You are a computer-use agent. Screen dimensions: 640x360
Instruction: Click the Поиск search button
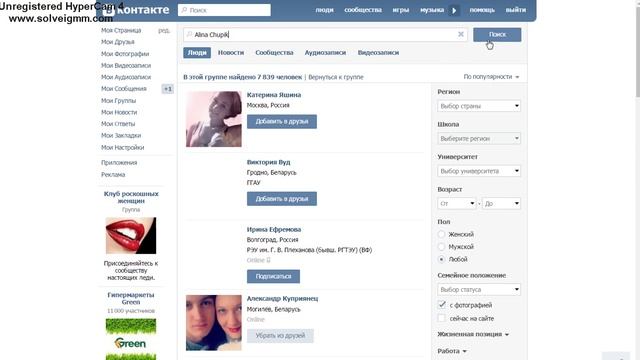[497, 35]
